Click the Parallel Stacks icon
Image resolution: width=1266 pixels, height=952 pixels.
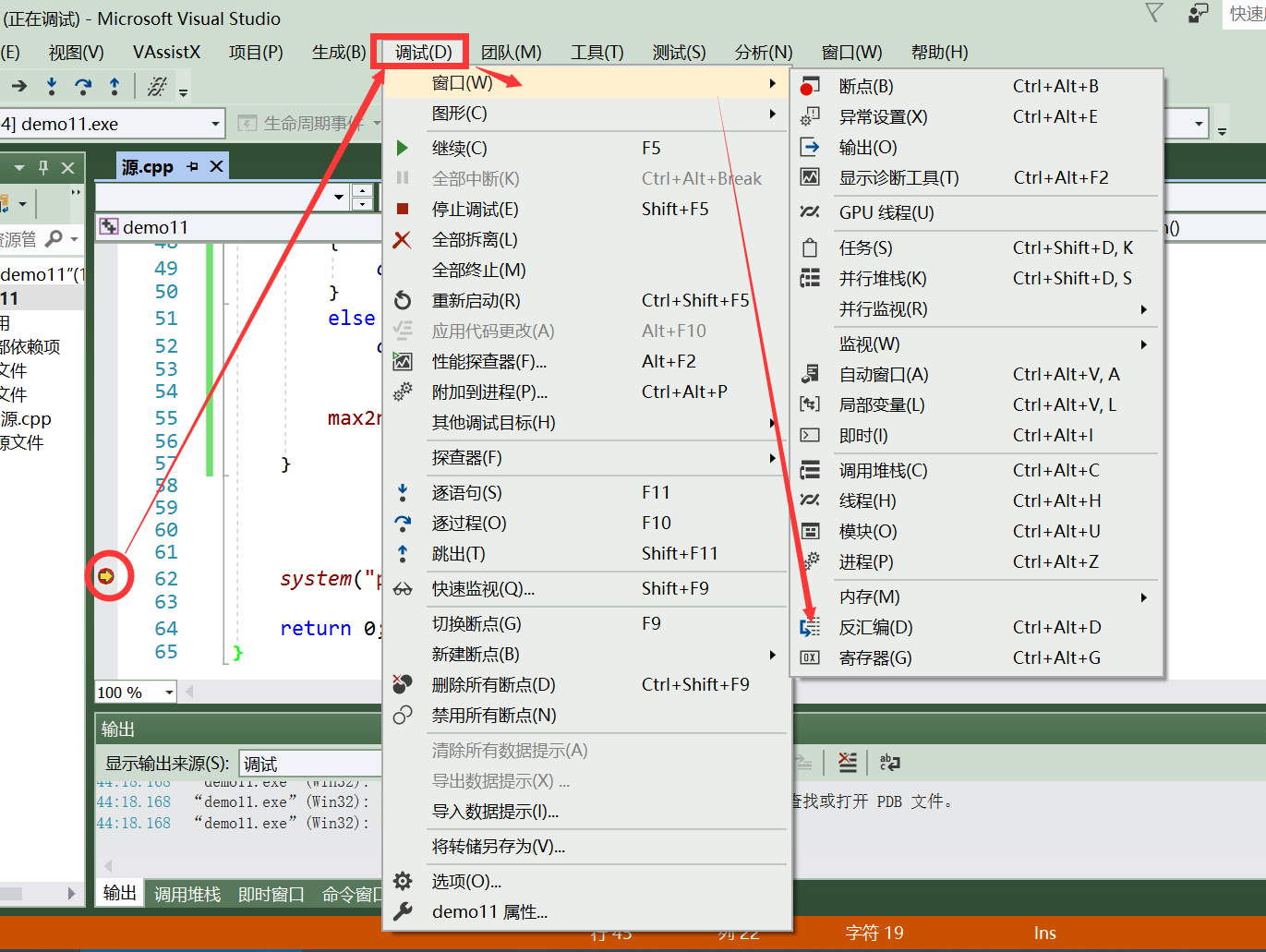click(x=809, y=278)
